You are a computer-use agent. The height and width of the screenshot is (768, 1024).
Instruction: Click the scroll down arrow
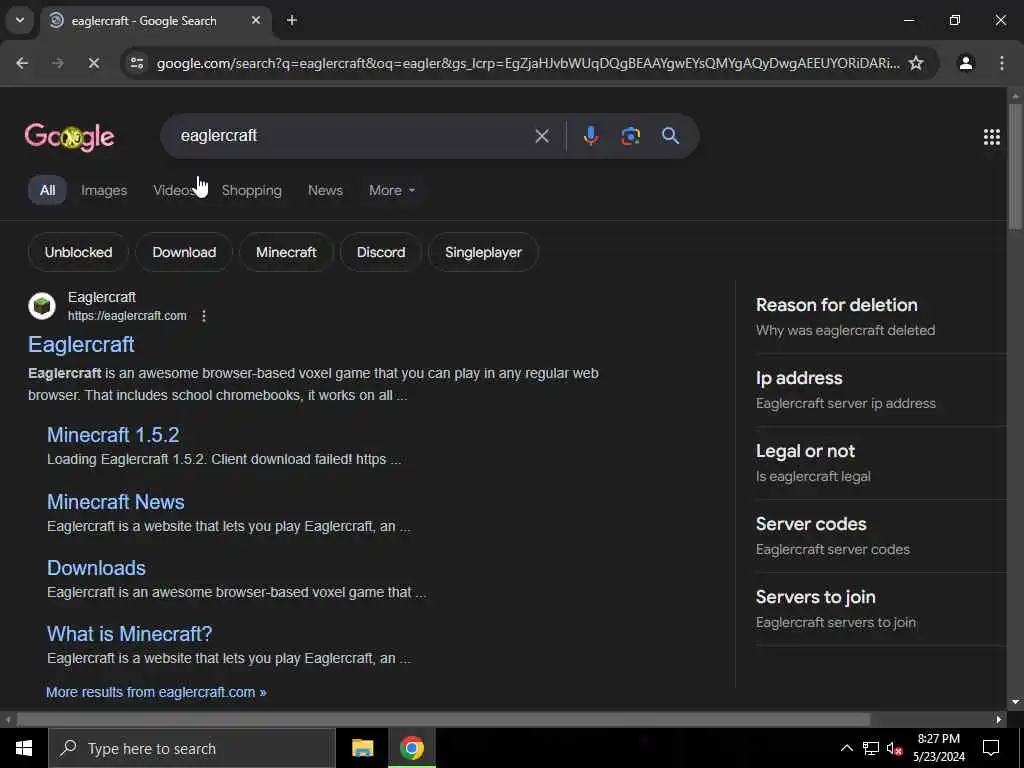(1015, 702)
